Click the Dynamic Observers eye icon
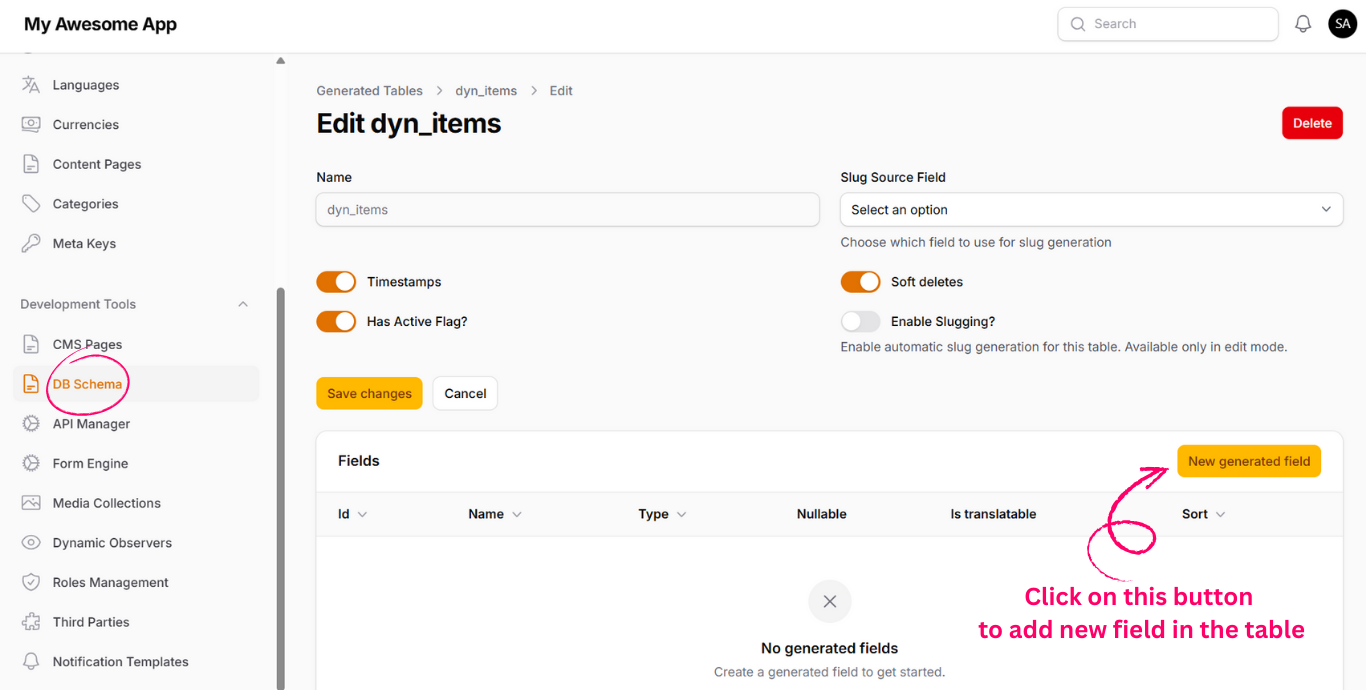Viewport: 1366px width, 690px height. coord(31,543)
